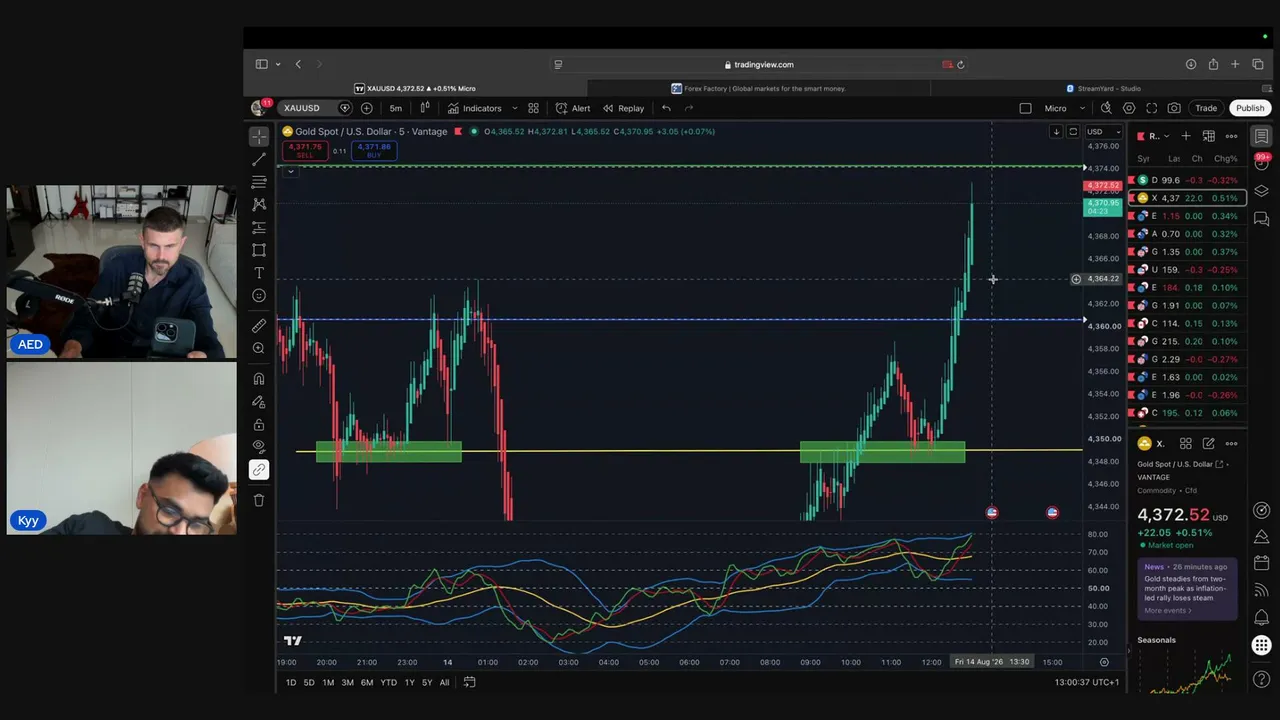Create an Alert from the toolbar
The width and height of the screenshot is (1280, 720).
click(x=573, y=108)
